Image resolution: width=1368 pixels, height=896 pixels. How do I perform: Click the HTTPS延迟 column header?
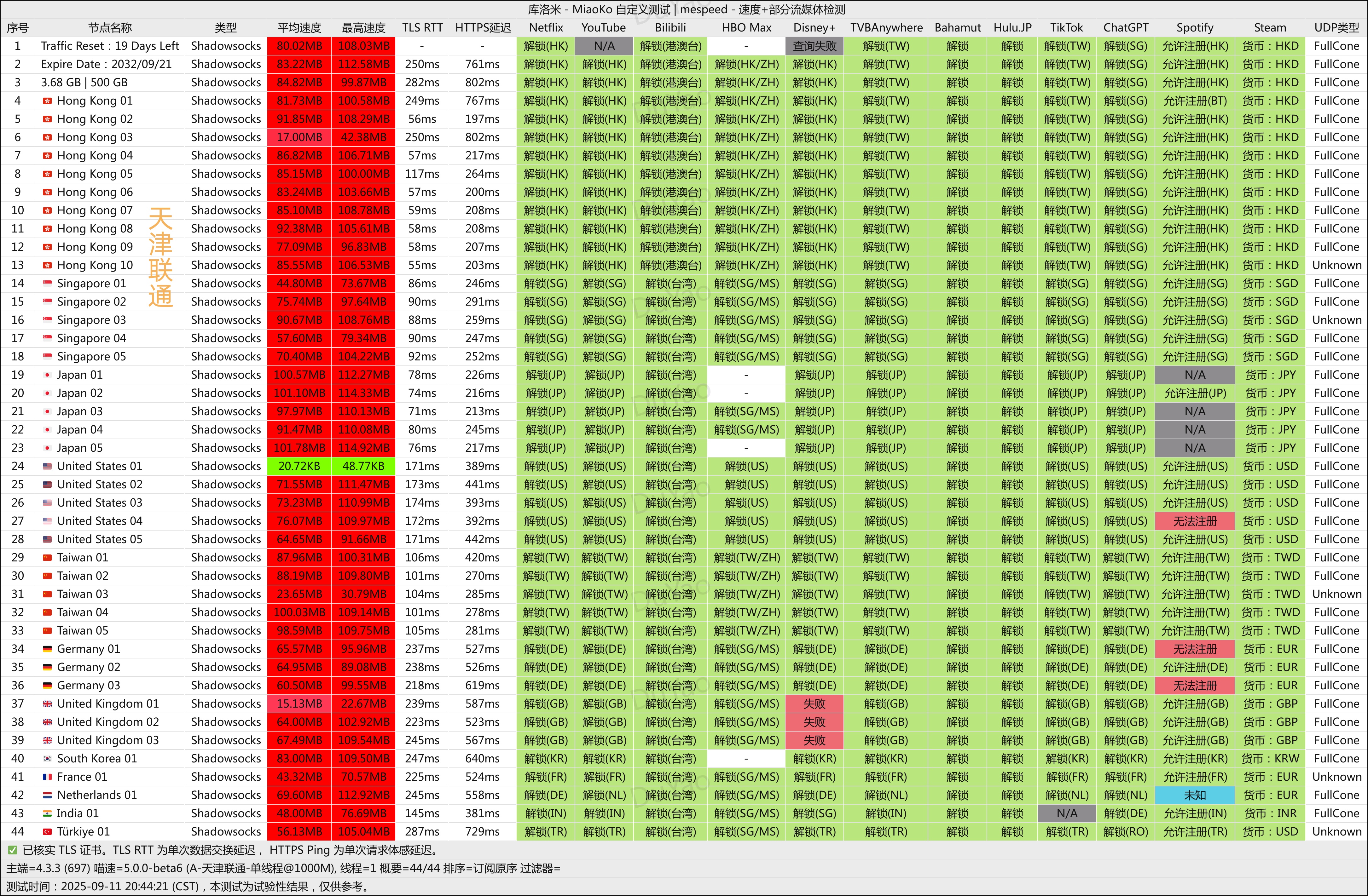[483, 28]
